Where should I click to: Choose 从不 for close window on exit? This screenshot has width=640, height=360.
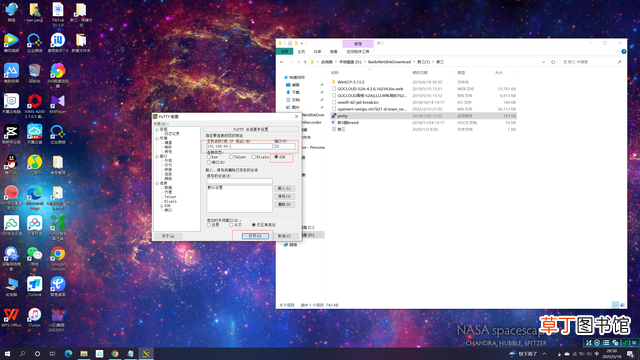click(x=231, y=225)
